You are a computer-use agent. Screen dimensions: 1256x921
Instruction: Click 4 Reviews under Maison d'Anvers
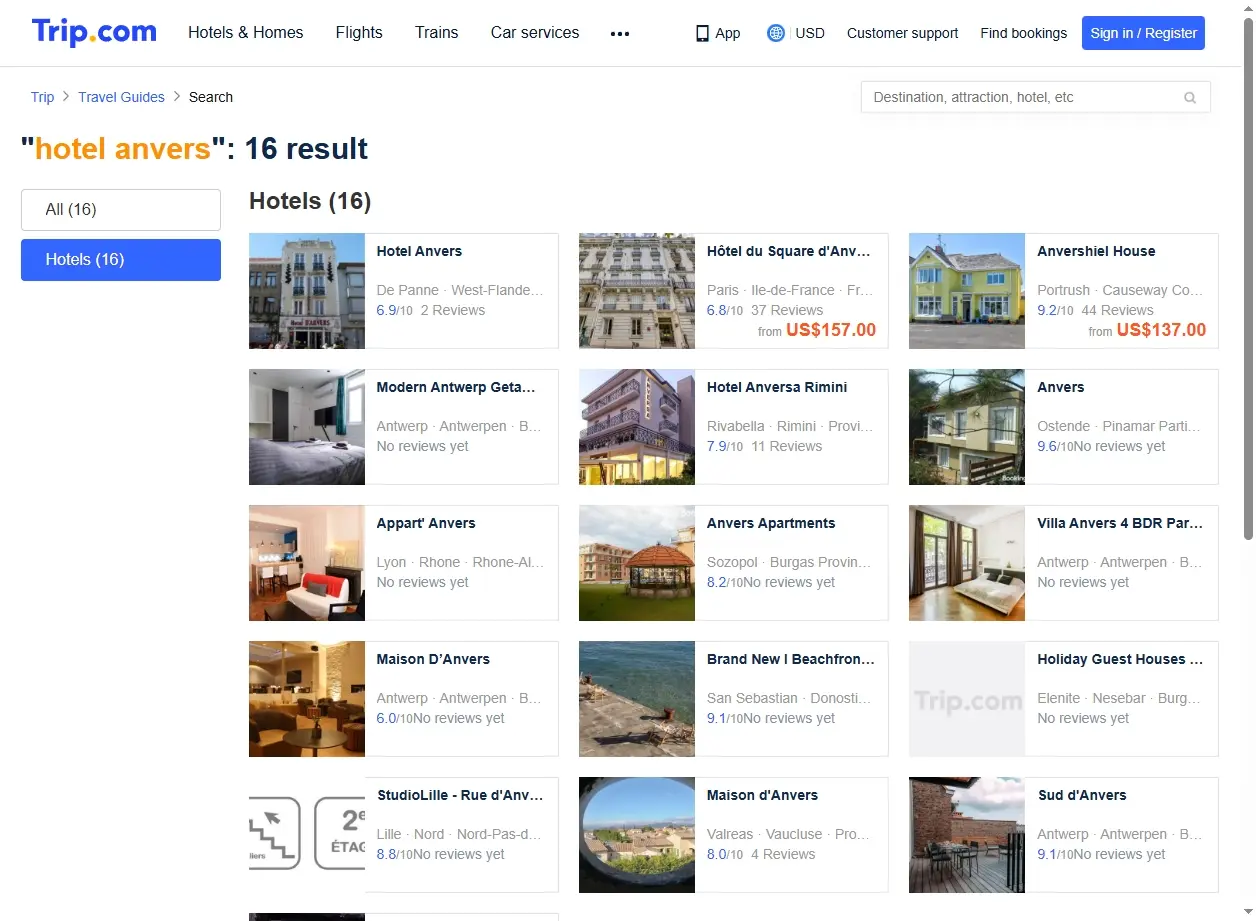coord(783,855)
